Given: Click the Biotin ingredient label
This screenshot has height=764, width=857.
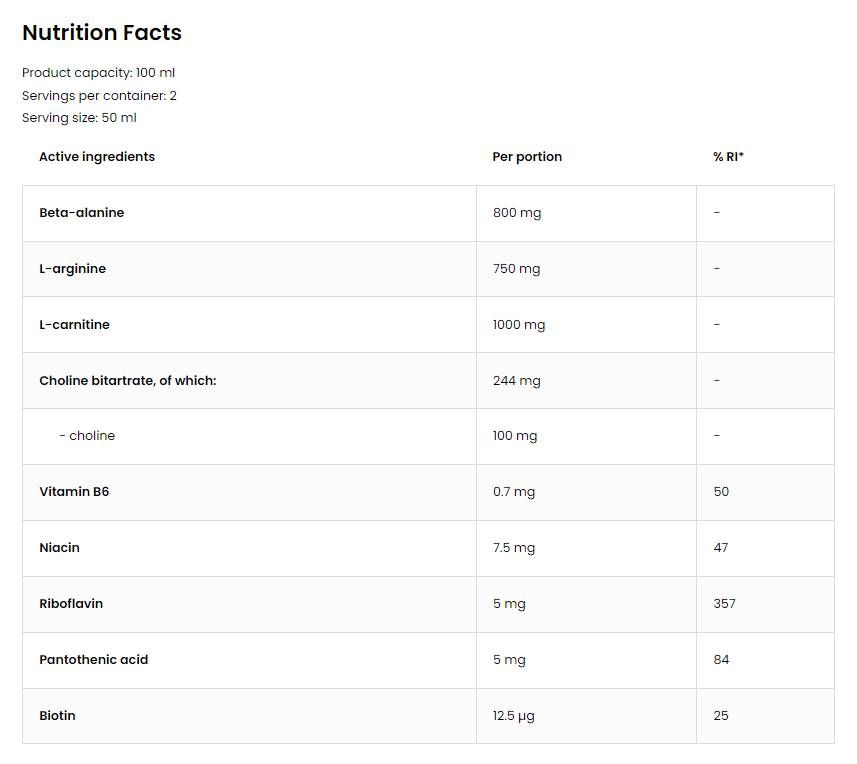Looking at the screenshot, I should pyautogui.click(x=57, y=716).
